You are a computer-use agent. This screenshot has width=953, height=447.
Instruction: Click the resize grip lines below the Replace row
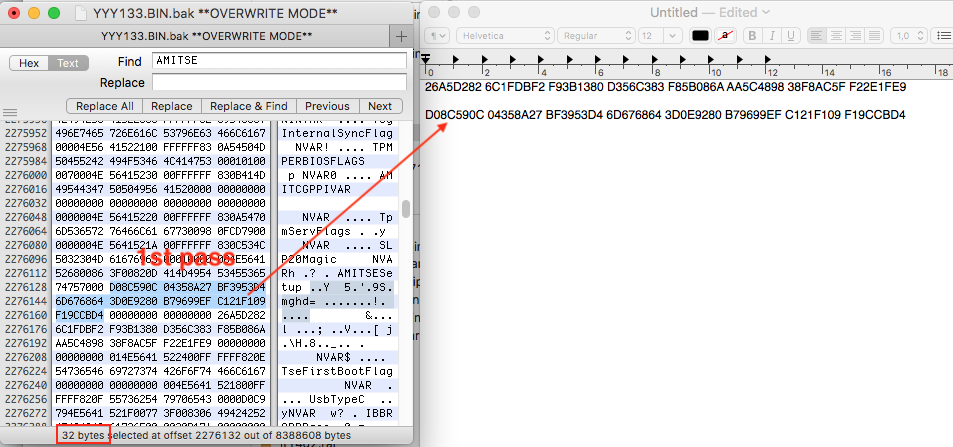[x=9, y=113]
